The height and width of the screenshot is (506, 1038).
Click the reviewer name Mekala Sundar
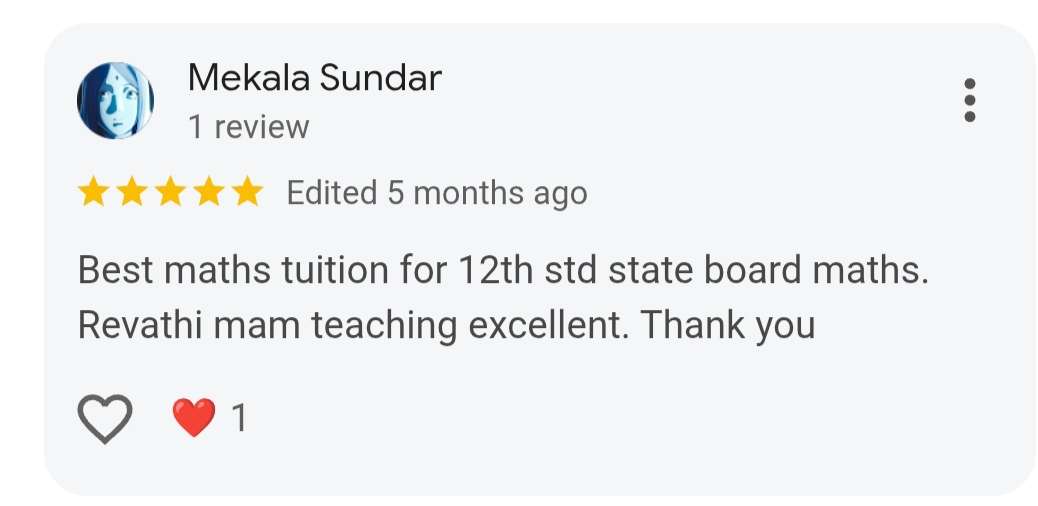(314, 77)
